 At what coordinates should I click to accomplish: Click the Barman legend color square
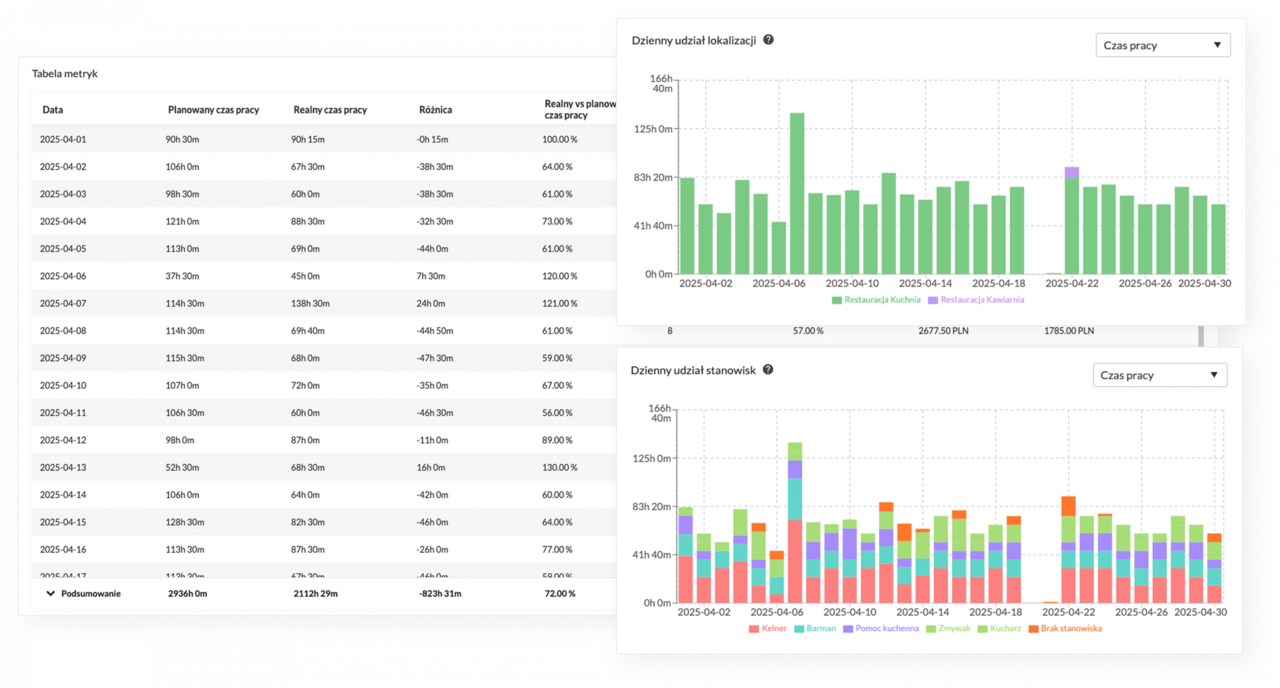point(799,628)
